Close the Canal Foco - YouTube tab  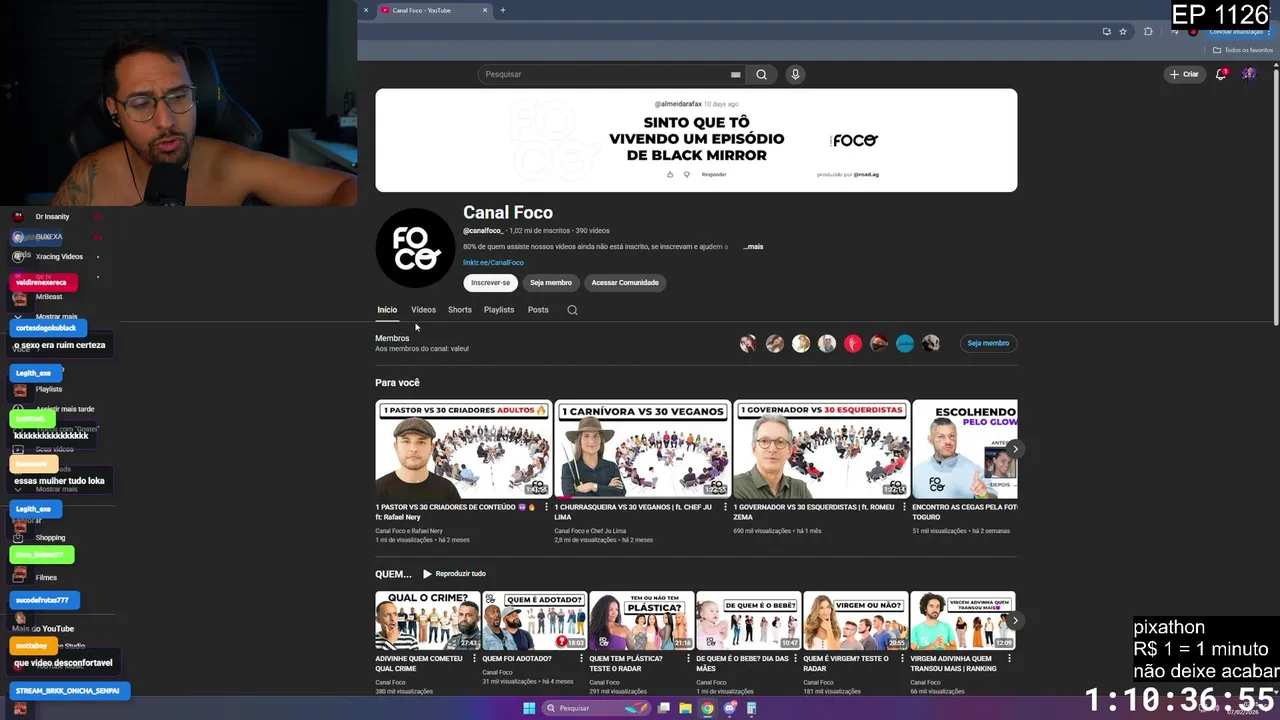point(485,10)
